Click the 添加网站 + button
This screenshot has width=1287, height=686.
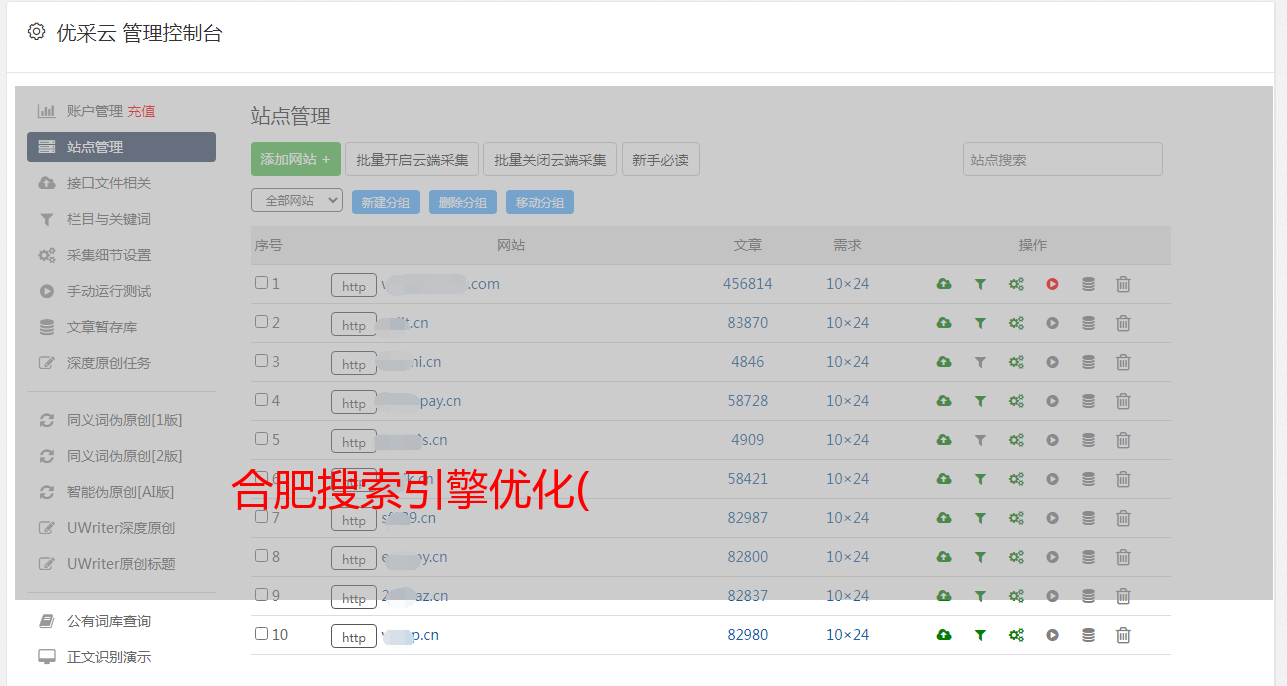coord(295,159)
